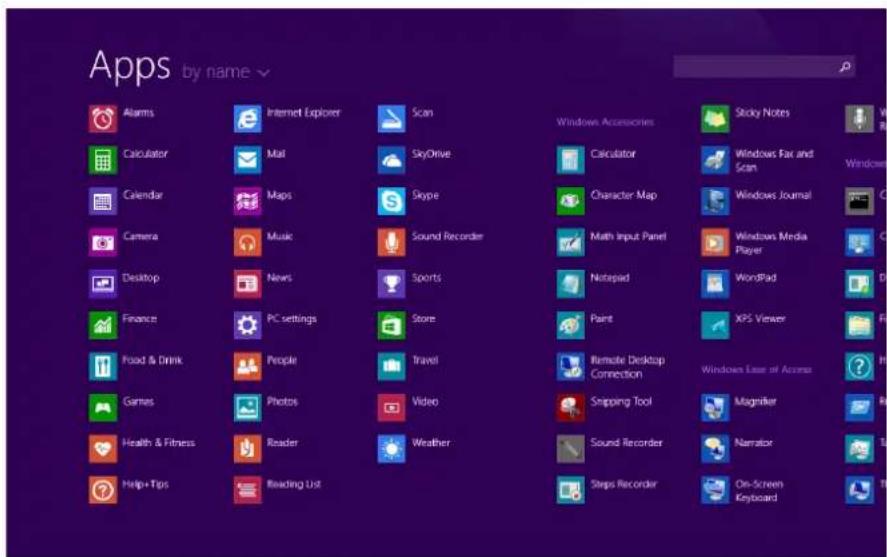Open the Sticky Notes icon
Image resolution: width=887 pixels, height=557 pixels.
click(x=715, y=119)
